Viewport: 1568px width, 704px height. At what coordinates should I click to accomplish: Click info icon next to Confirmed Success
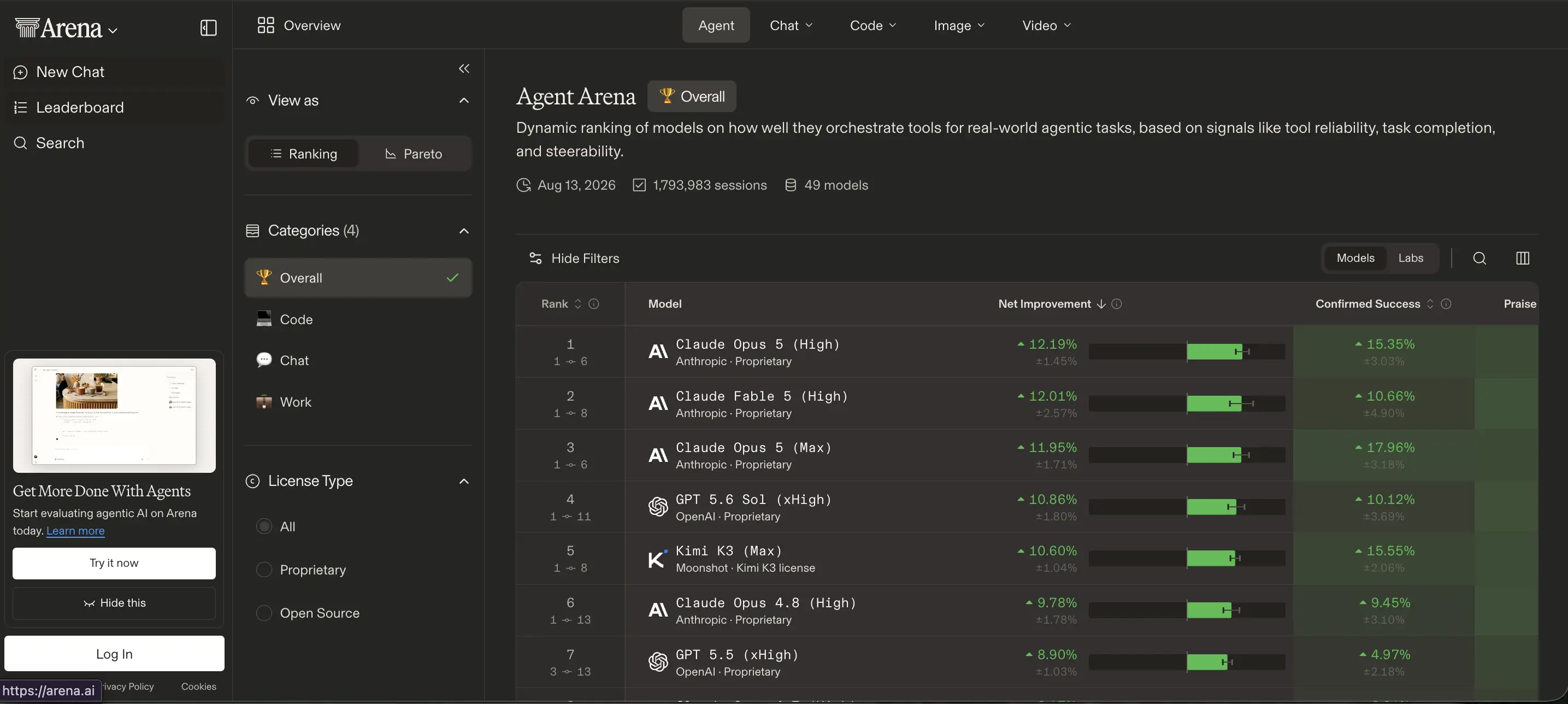pos(1446,303)
